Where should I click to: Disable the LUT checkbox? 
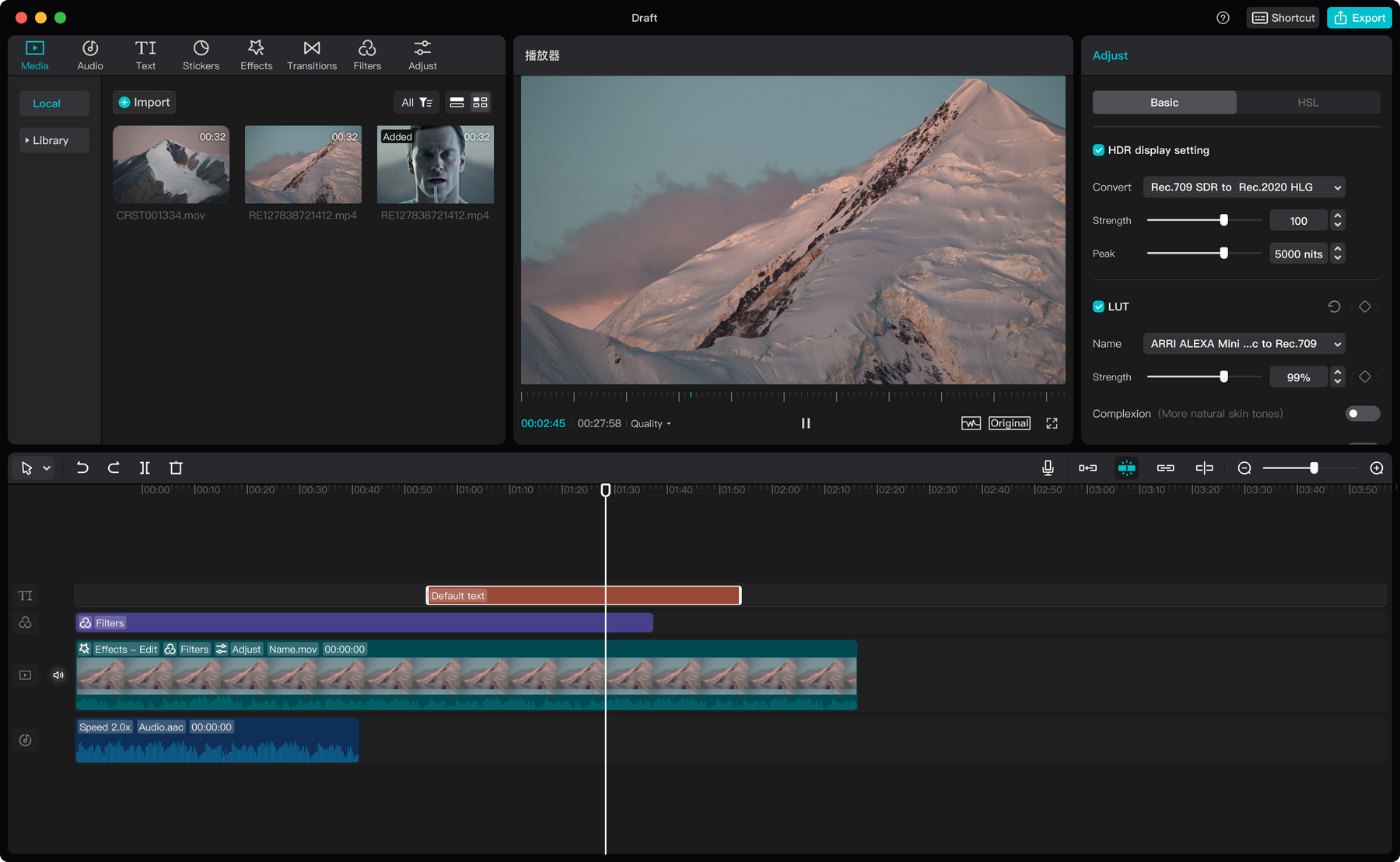[x=1098, y=307]
